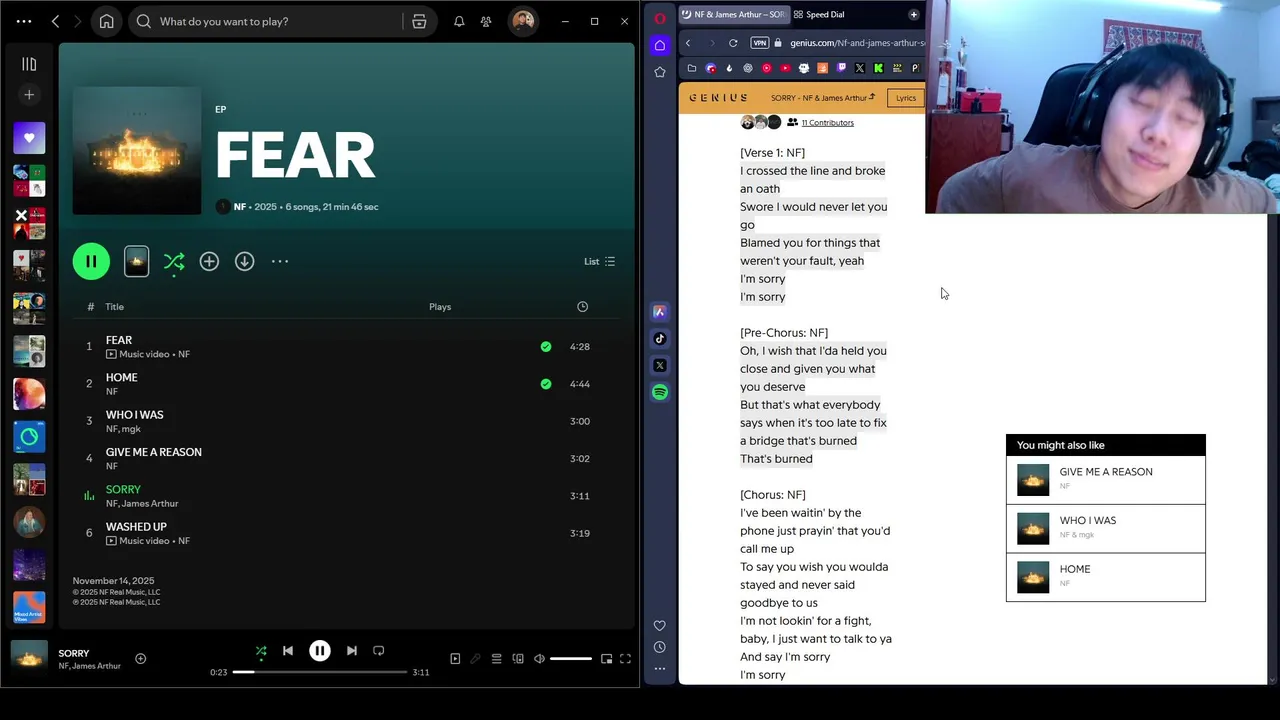Open Spotify notifications bell

point(459,21)
